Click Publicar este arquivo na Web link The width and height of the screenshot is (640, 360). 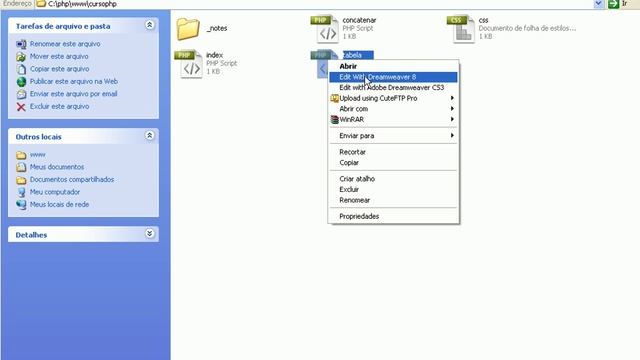73,82
